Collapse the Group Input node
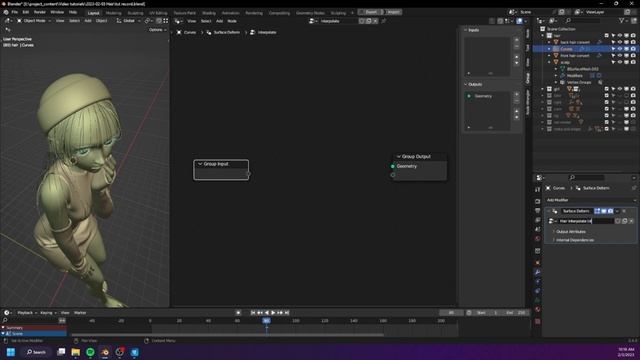 point(200,164)
